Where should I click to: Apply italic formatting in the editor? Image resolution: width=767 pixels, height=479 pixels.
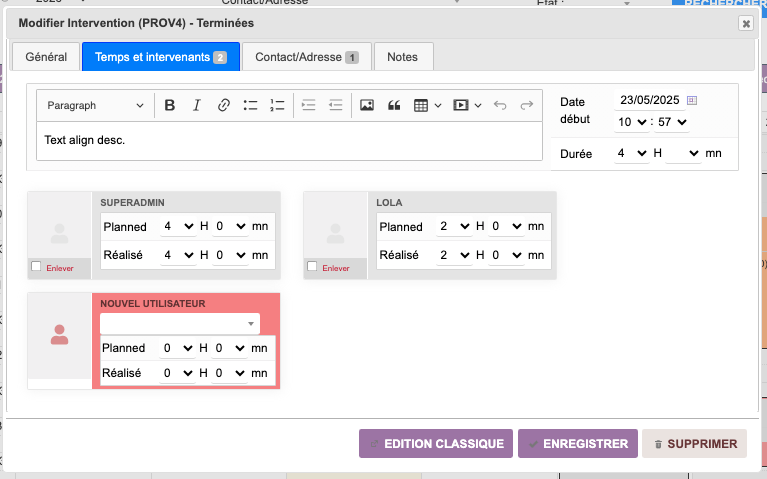(197, 105)
